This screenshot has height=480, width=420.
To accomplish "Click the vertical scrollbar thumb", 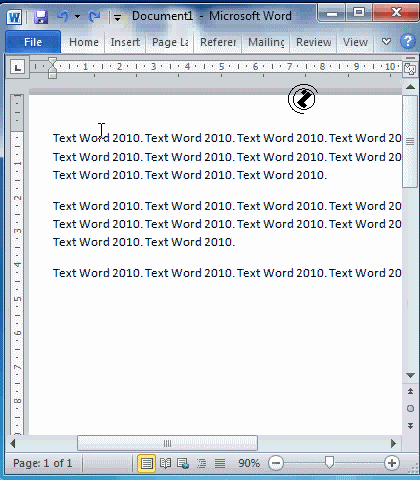I will coord(410,141).
